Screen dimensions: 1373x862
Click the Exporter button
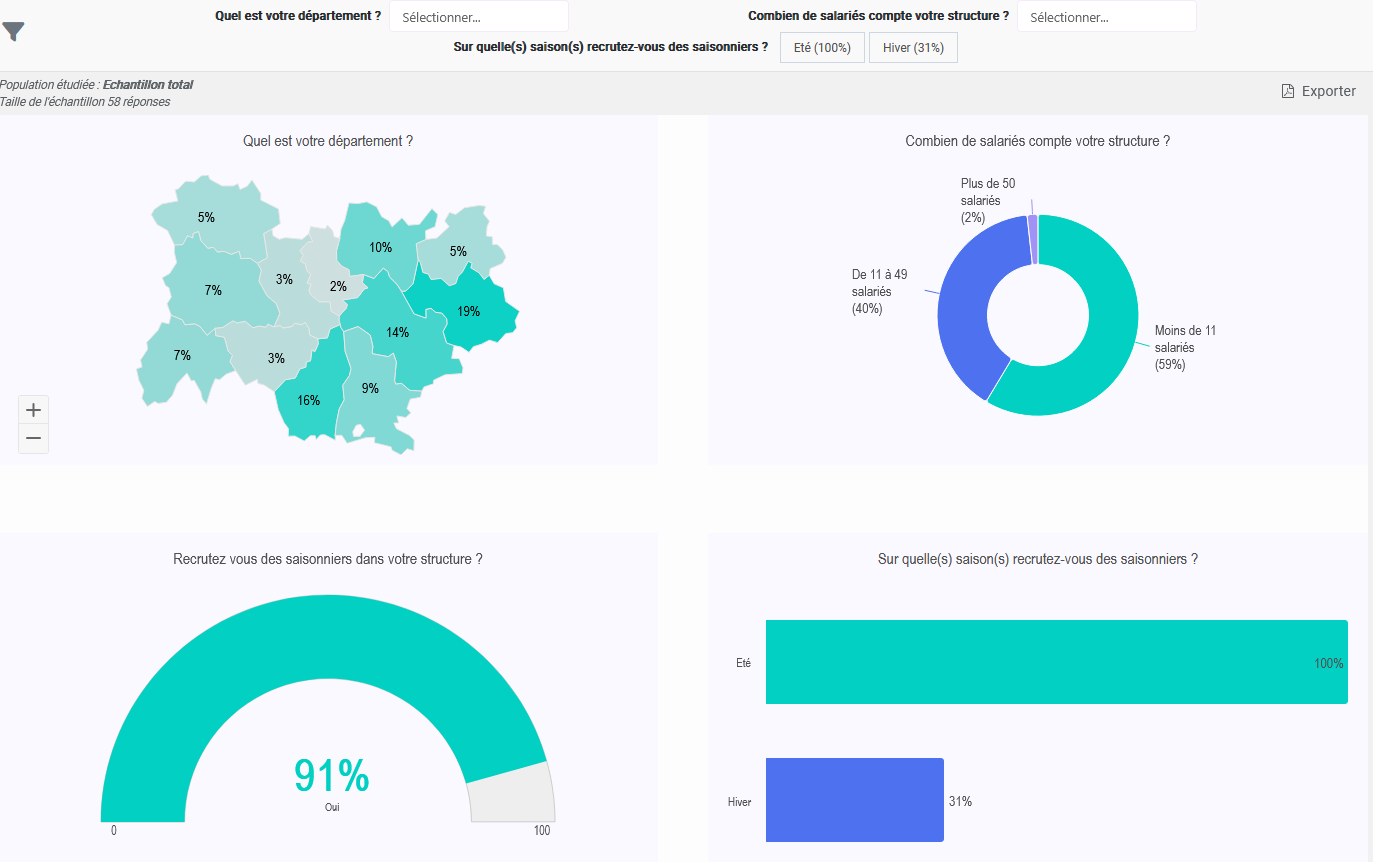tap(1319, 91)
